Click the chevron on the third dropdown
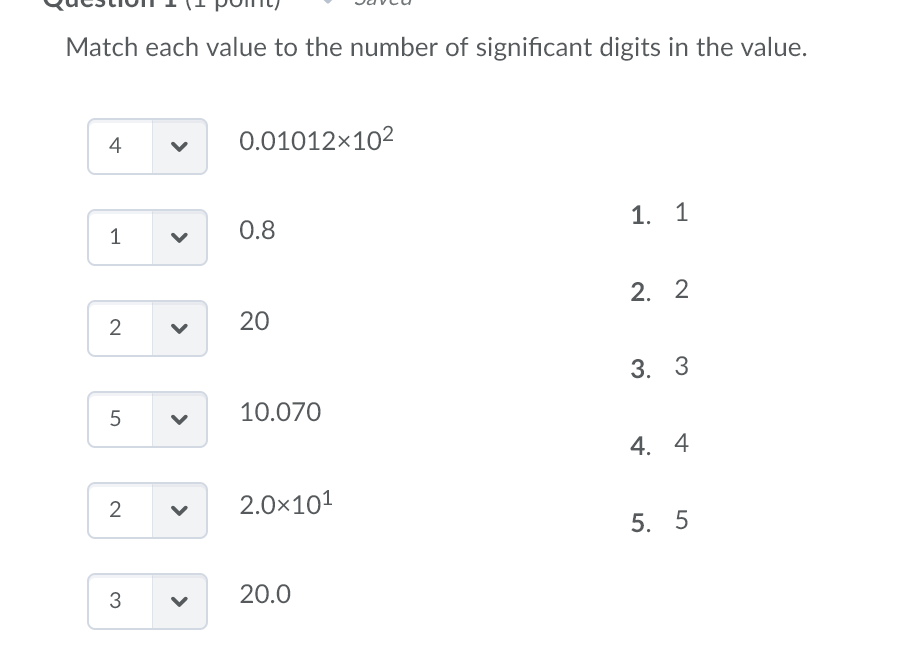The image size is (921, 664). [179, 328]
